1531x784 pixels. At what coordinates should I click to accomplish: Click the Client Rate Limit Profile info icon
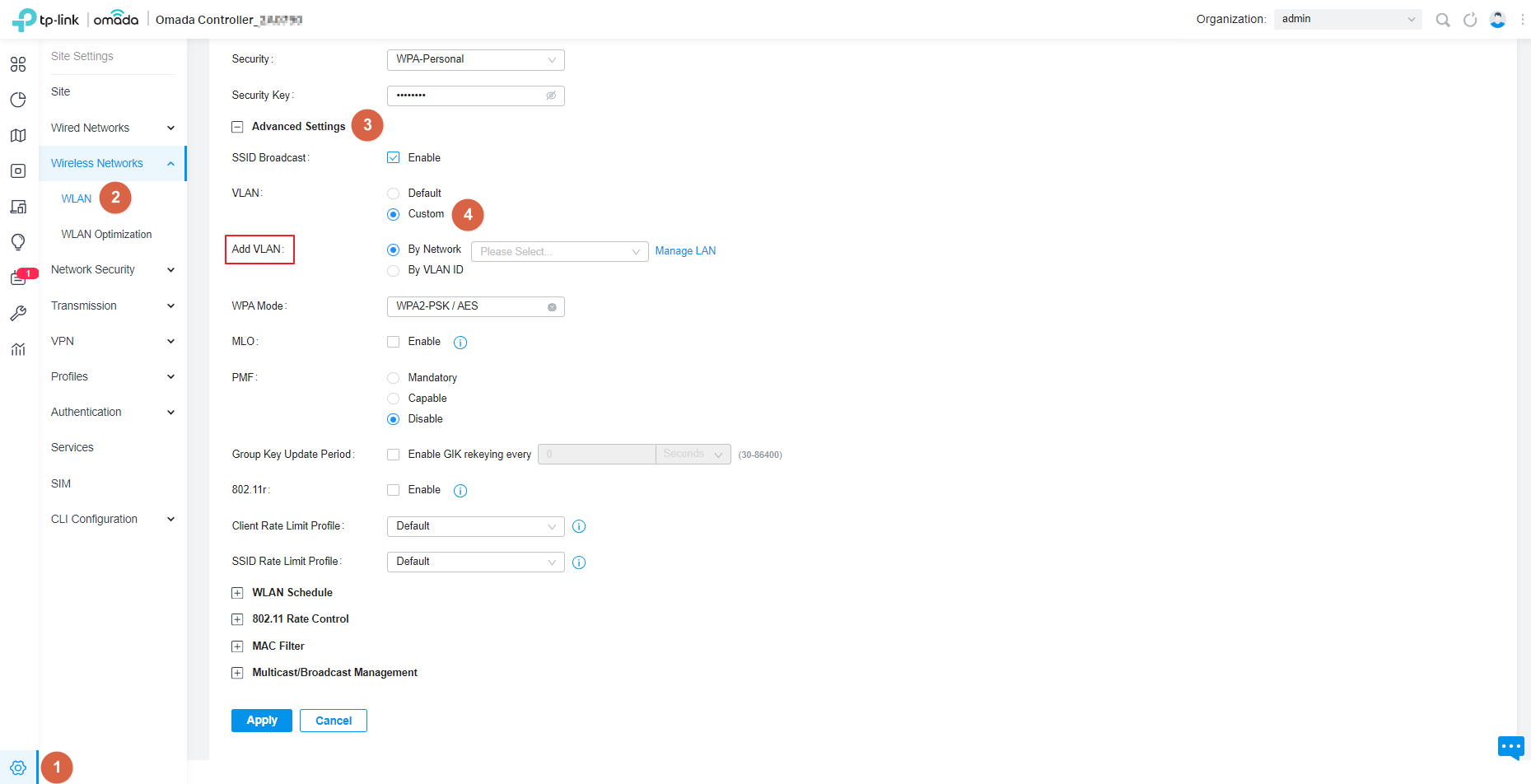coord(579,526)
